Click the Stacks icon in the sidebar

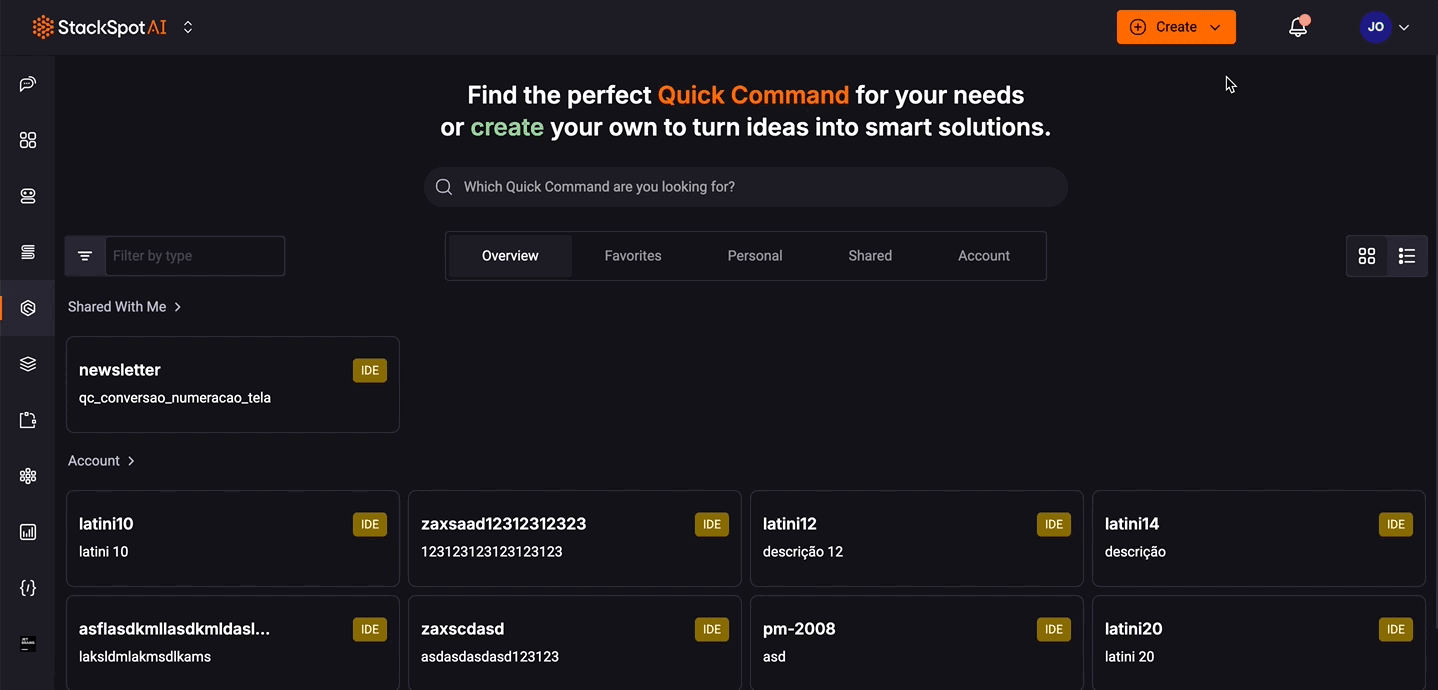point(27,251)
